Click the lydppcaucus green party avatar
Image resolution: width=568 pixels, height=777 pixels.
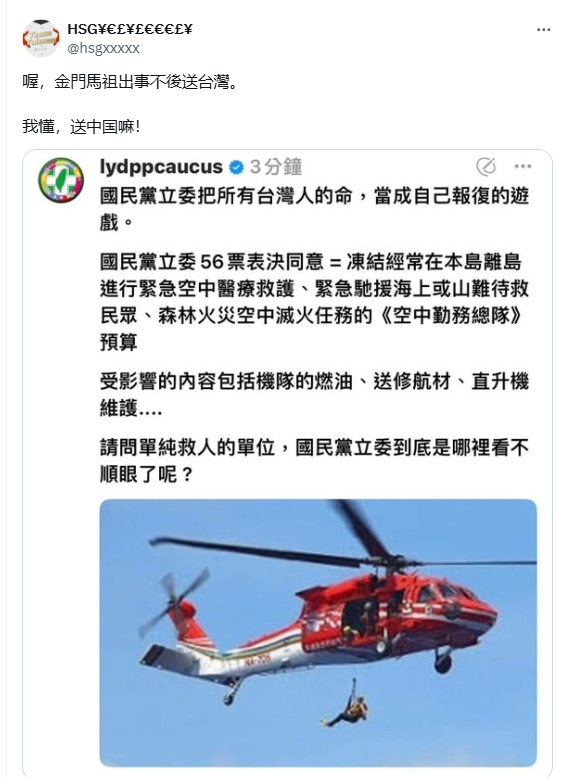click(61, 180)
